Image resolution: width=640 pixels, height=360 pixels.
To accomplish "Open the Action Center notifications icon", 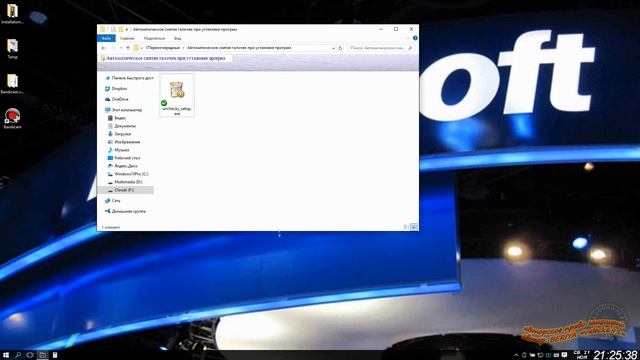I will click(564, 355).
